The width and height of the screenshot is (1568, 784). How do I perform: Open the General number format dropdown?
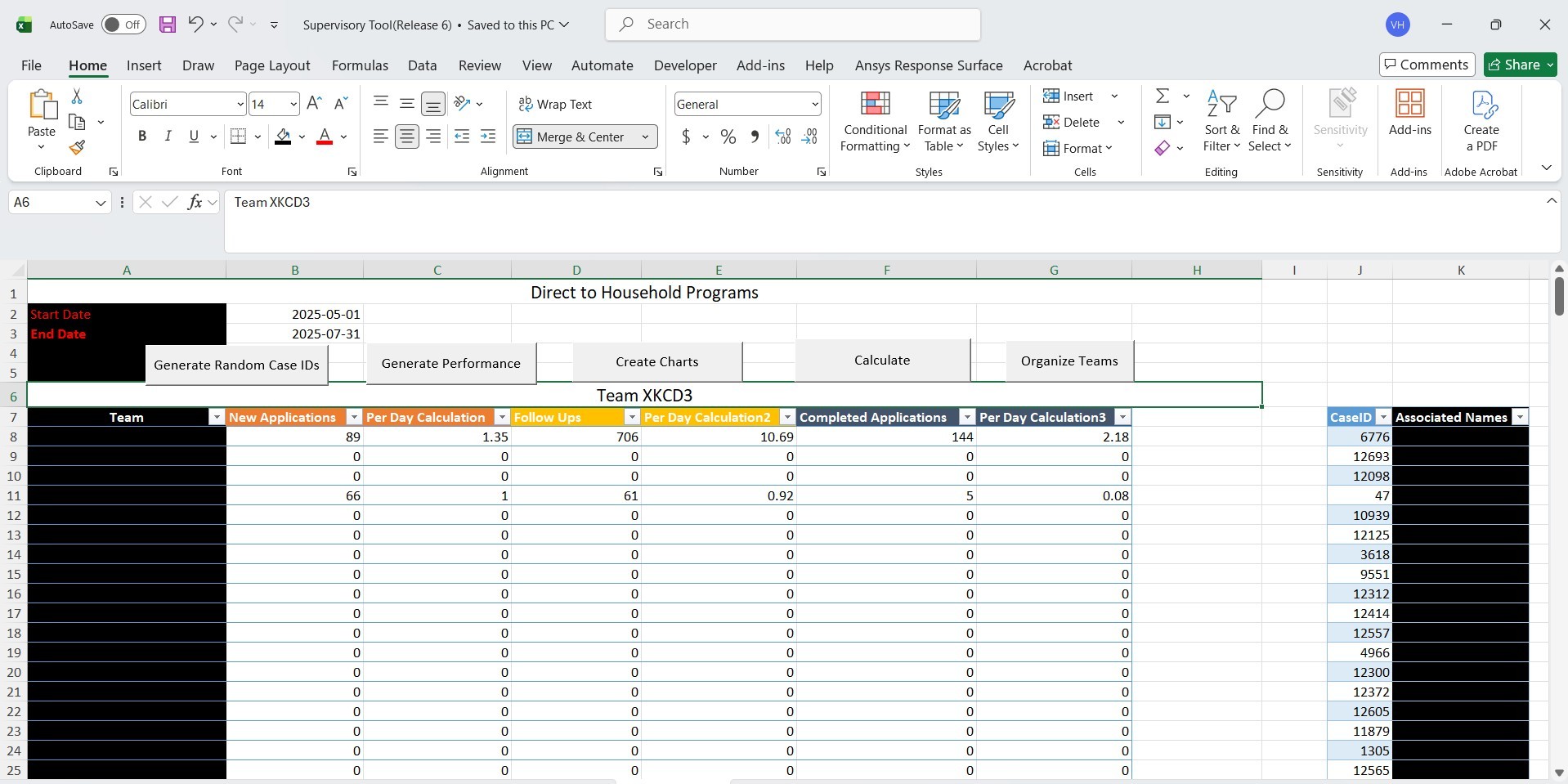click(x=815, y=104)
